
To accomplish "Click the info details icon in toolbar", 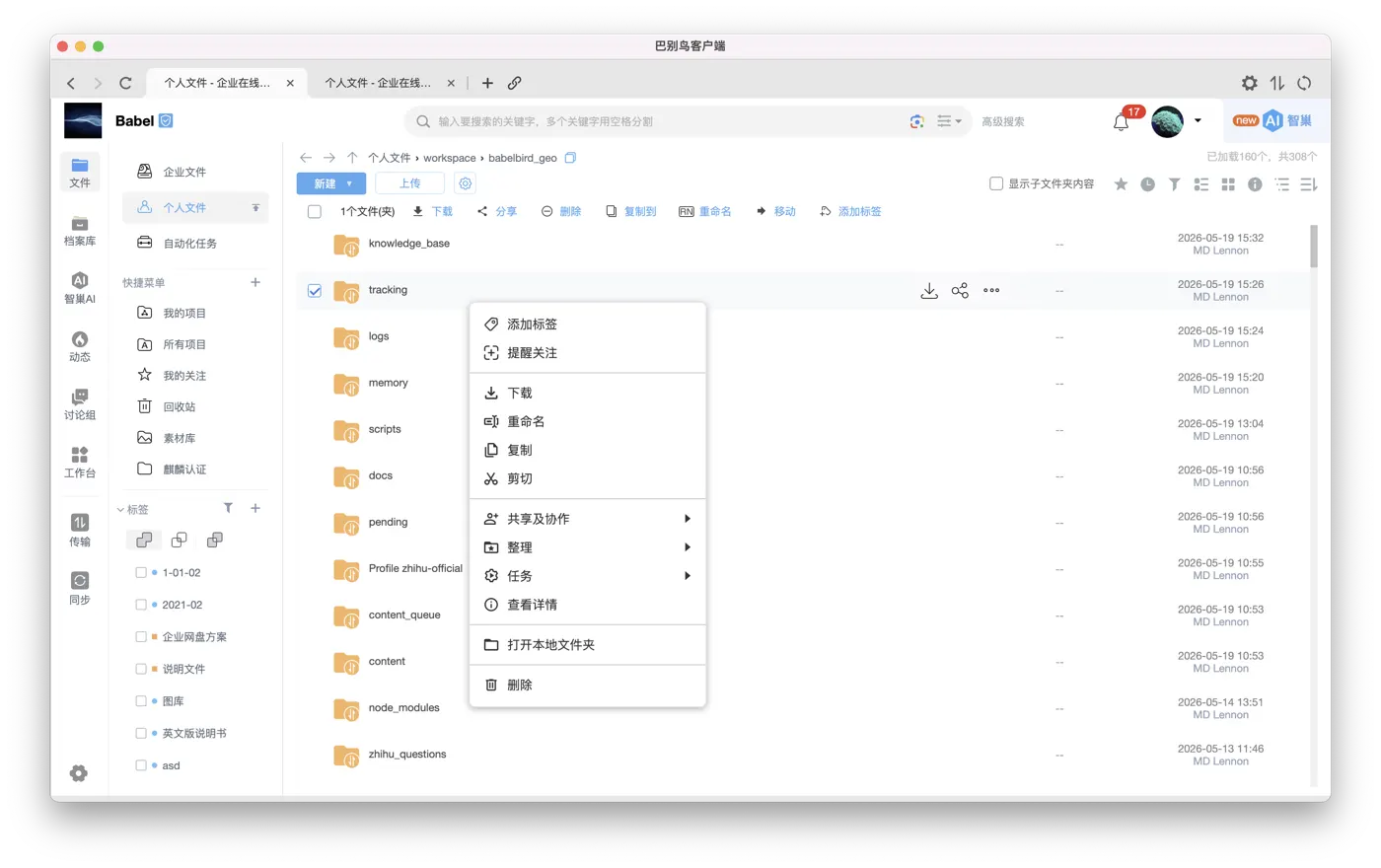I will click(x=1255, y=184).
